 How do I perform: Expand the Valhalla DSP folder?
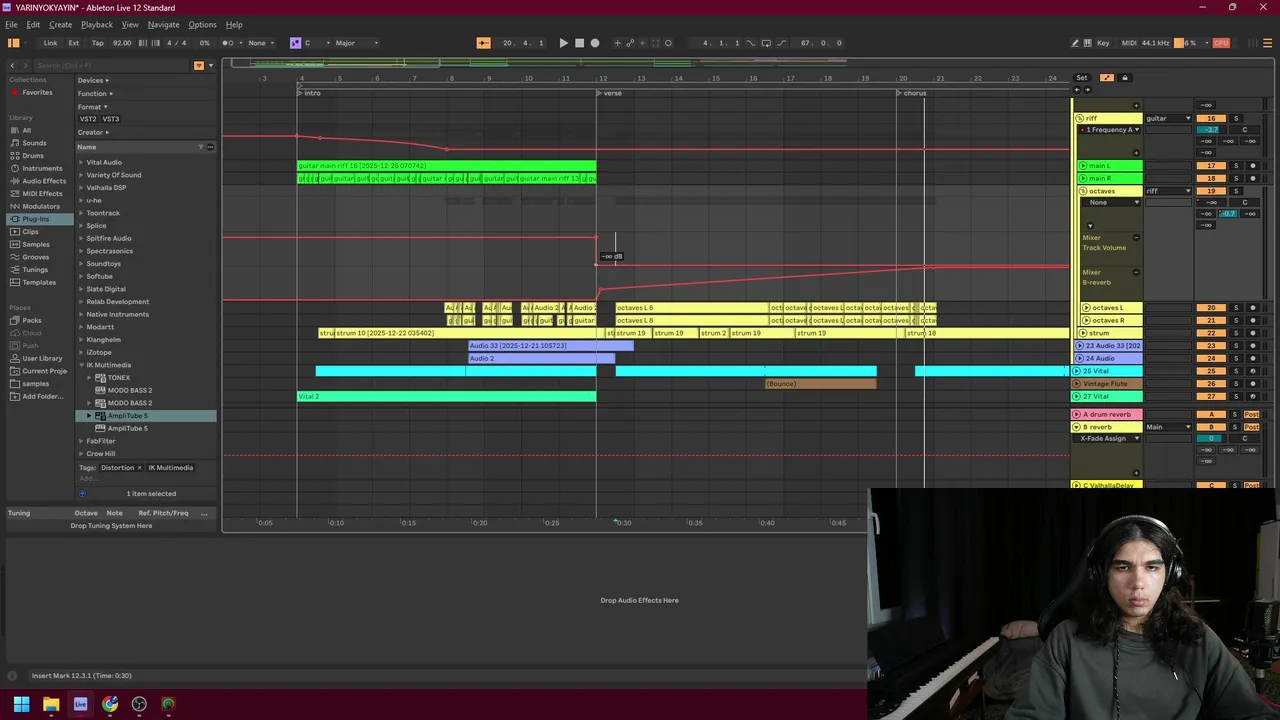click(x=81, y=188)
